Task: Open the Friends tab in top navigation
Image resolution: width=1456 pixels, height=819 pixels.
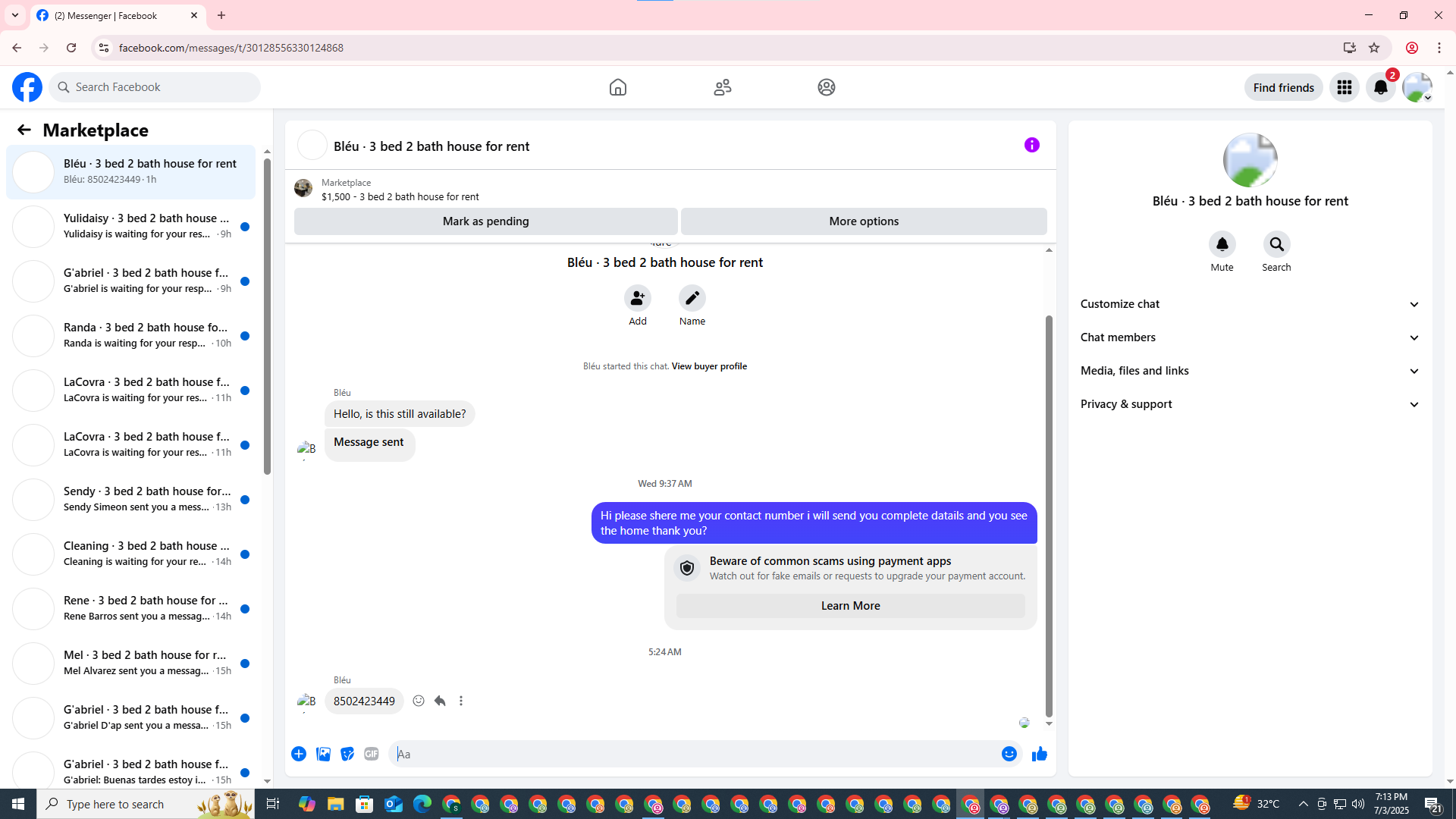Action: pos(722,87)
